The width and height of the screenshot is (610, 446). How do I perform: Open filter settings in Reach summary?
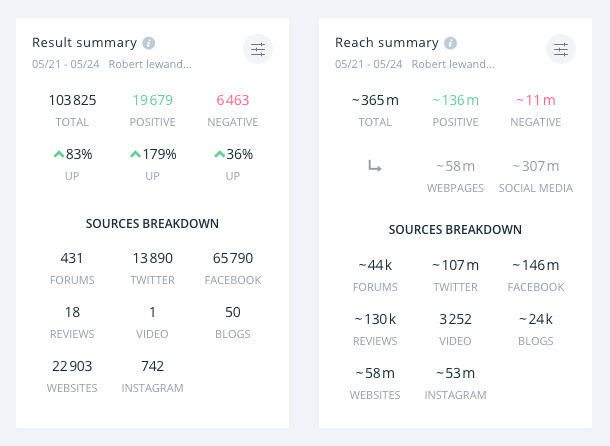560,50
